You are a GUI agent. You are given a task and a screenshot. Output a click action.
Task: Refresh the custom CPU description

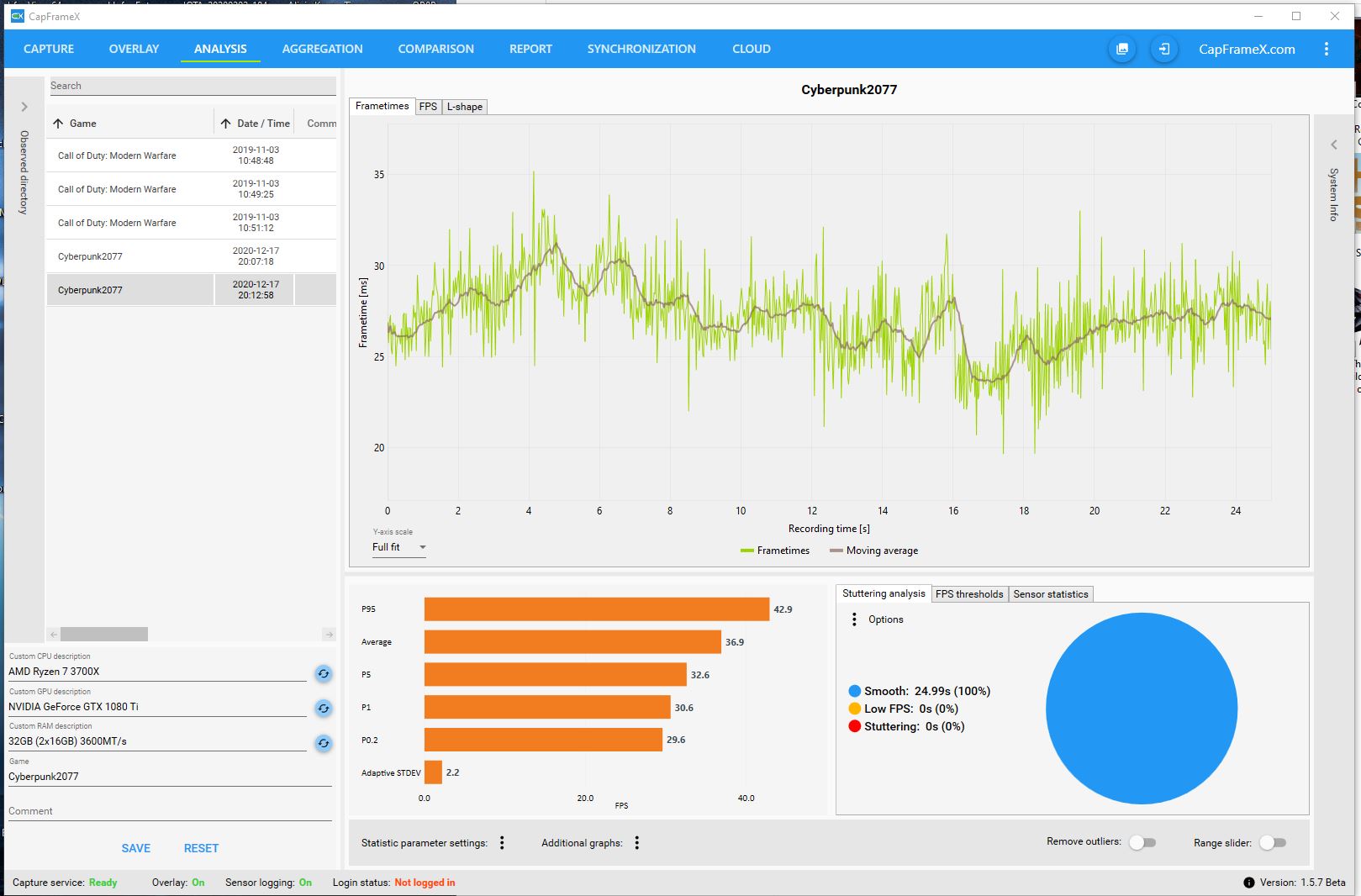tap(323, 673)
